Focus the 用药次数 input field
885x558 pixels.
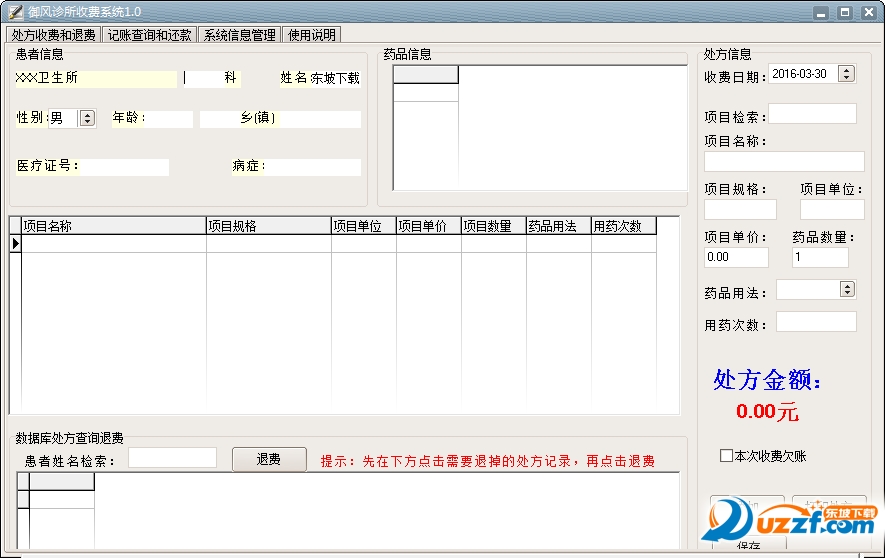[816, 322]
